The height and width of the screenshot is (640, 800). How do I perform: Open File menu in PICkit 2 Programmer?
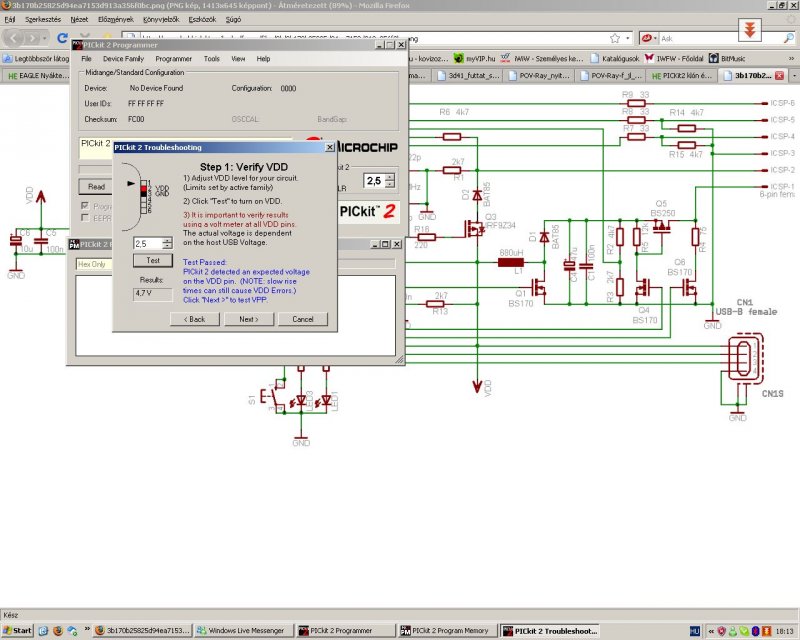click(86, 59)
